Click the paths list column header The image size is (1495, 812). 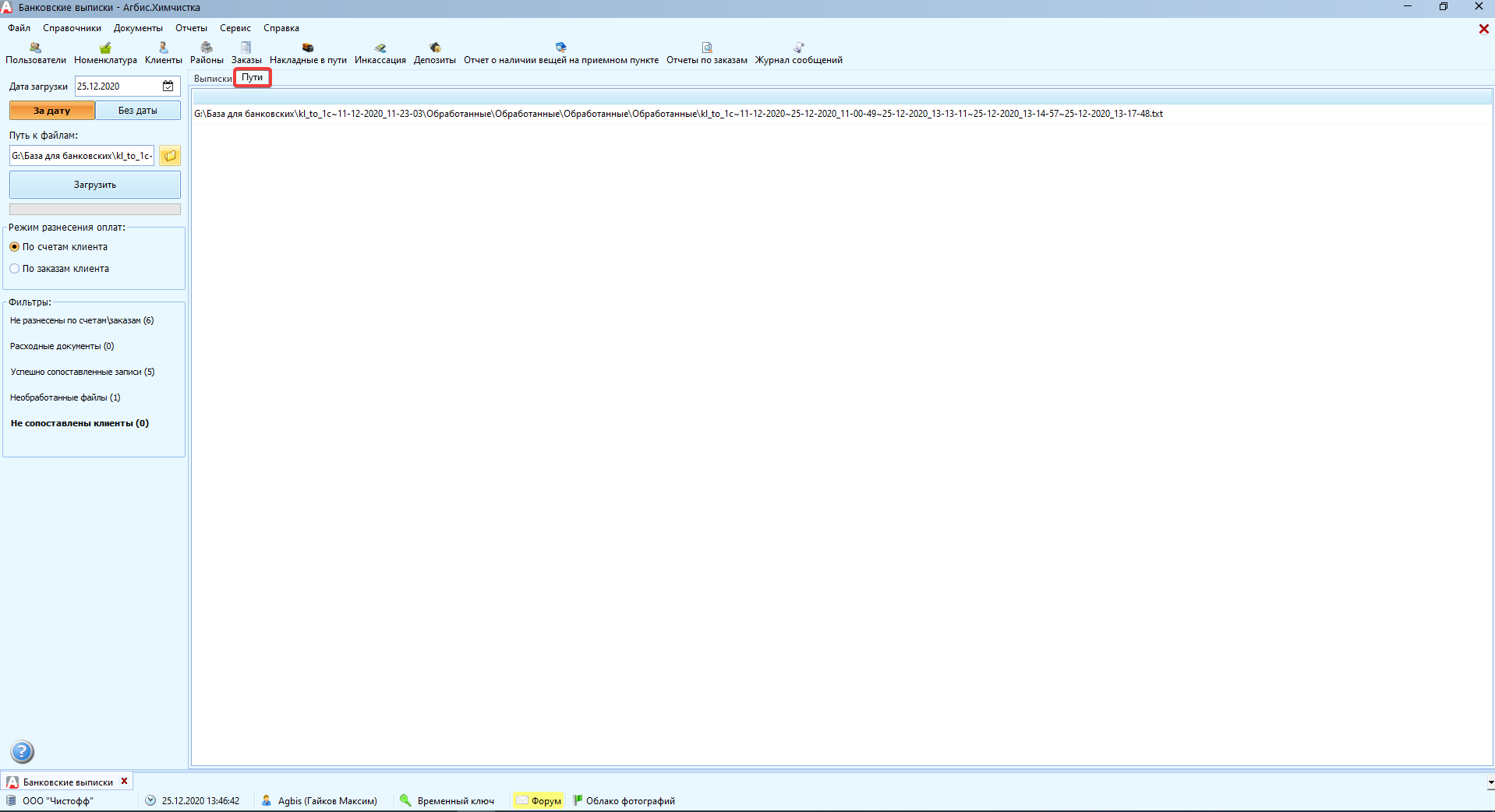click(842, 97)
